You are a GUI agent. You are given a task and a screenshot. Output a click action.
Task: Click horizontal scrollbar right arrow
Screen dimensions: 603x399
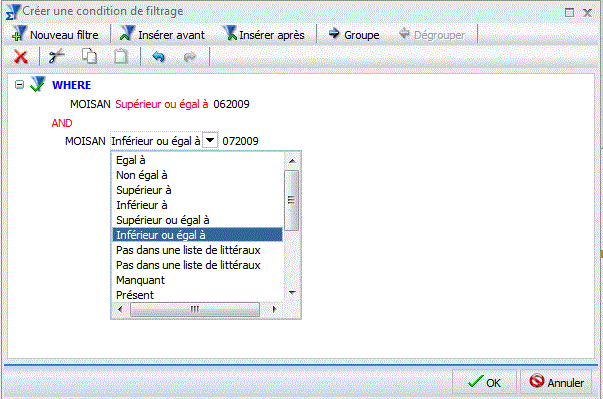pyautogui.click(x=274, y=309)
